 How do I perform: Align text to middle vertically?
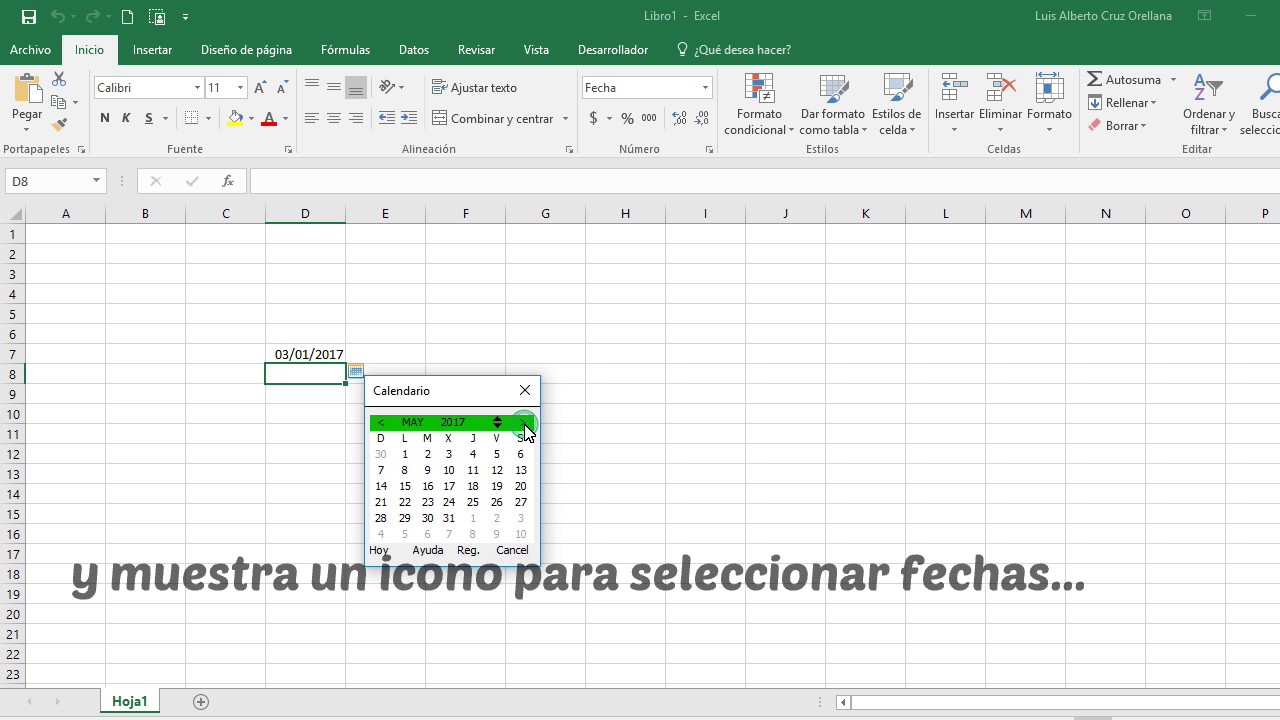coord(334,88)
